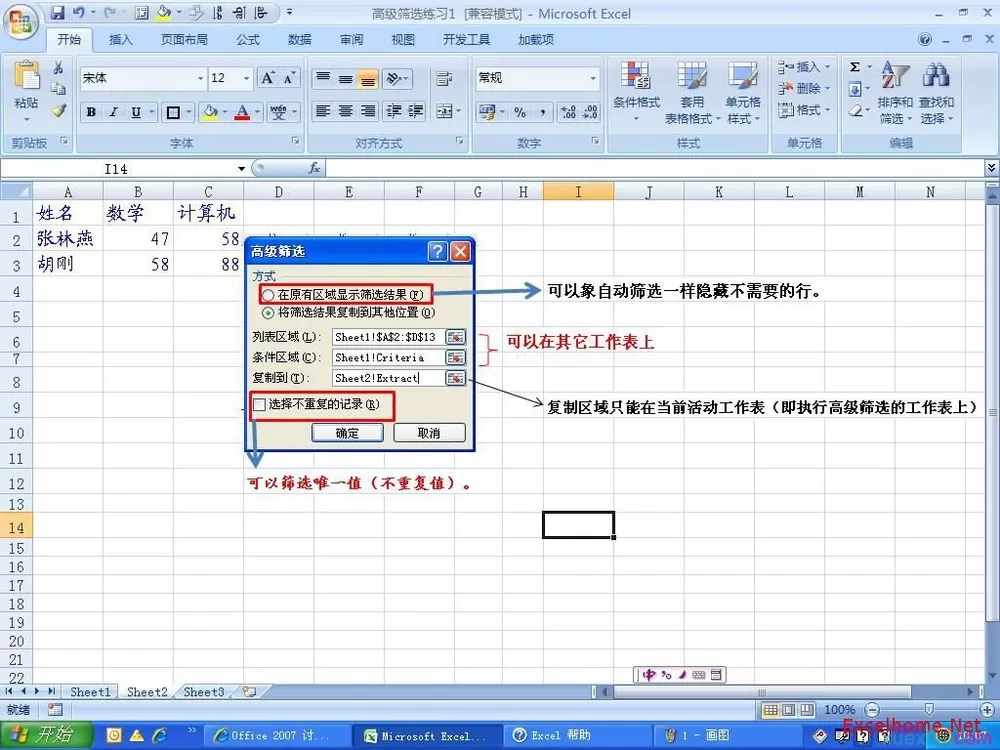Open font color dropdown arrow
The height and width of the screenshot is (750, 1000).
257,112
